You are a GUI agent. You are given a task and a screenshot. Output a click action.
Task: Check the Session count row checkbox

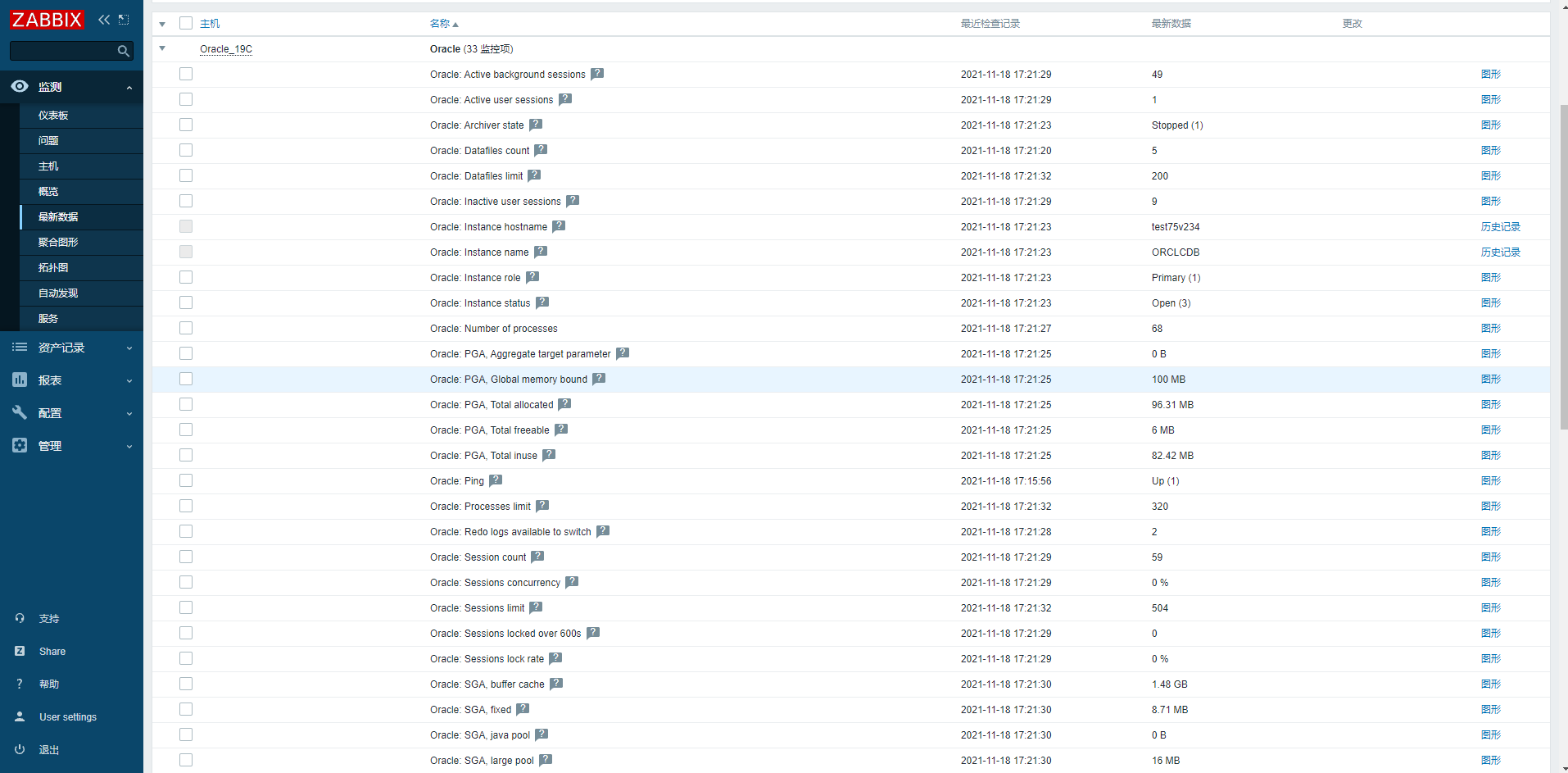[186, 557]
